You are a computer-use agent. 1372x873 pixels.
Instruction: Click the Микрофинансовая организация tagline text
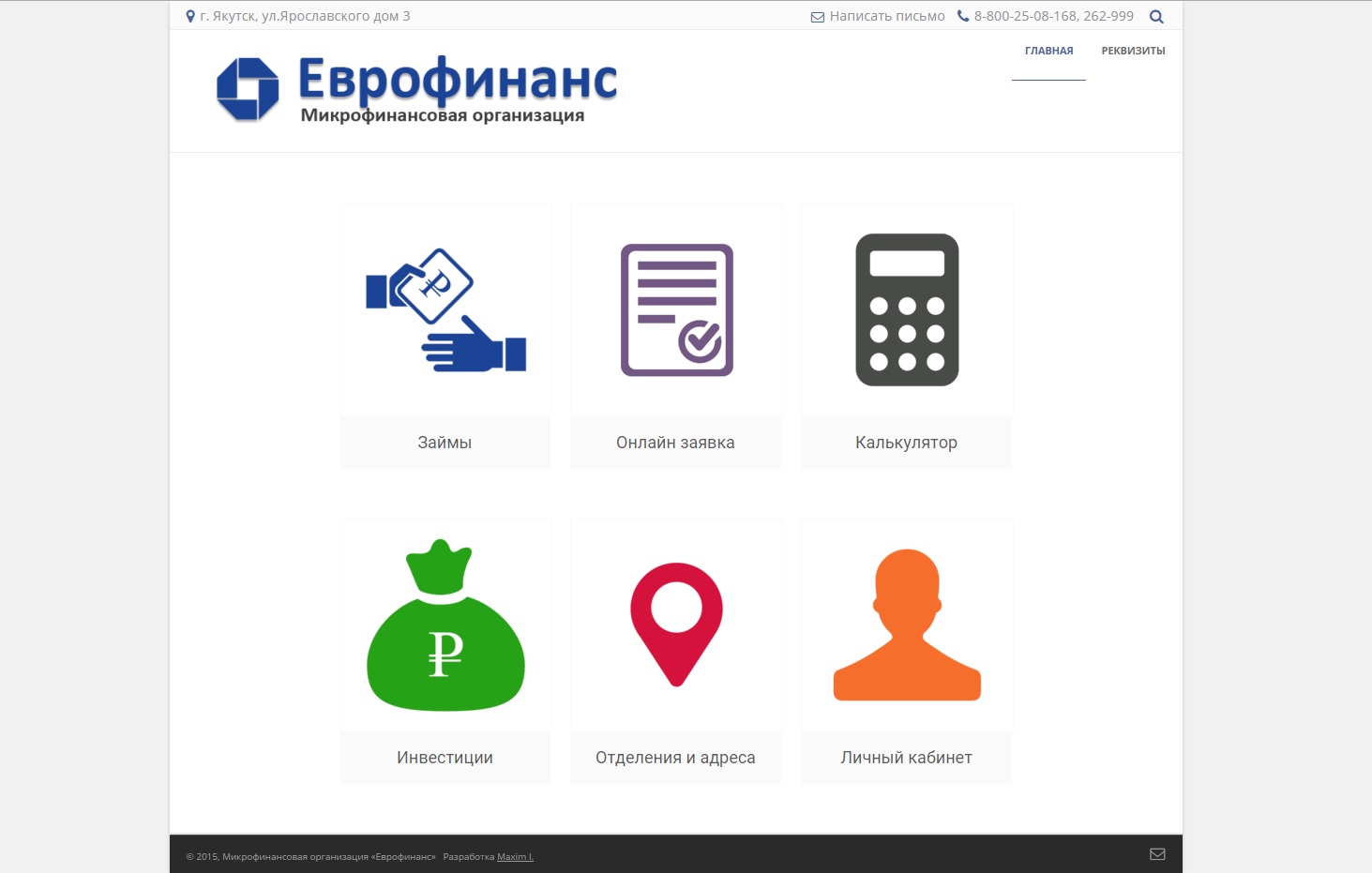click(x=443, y=115)
